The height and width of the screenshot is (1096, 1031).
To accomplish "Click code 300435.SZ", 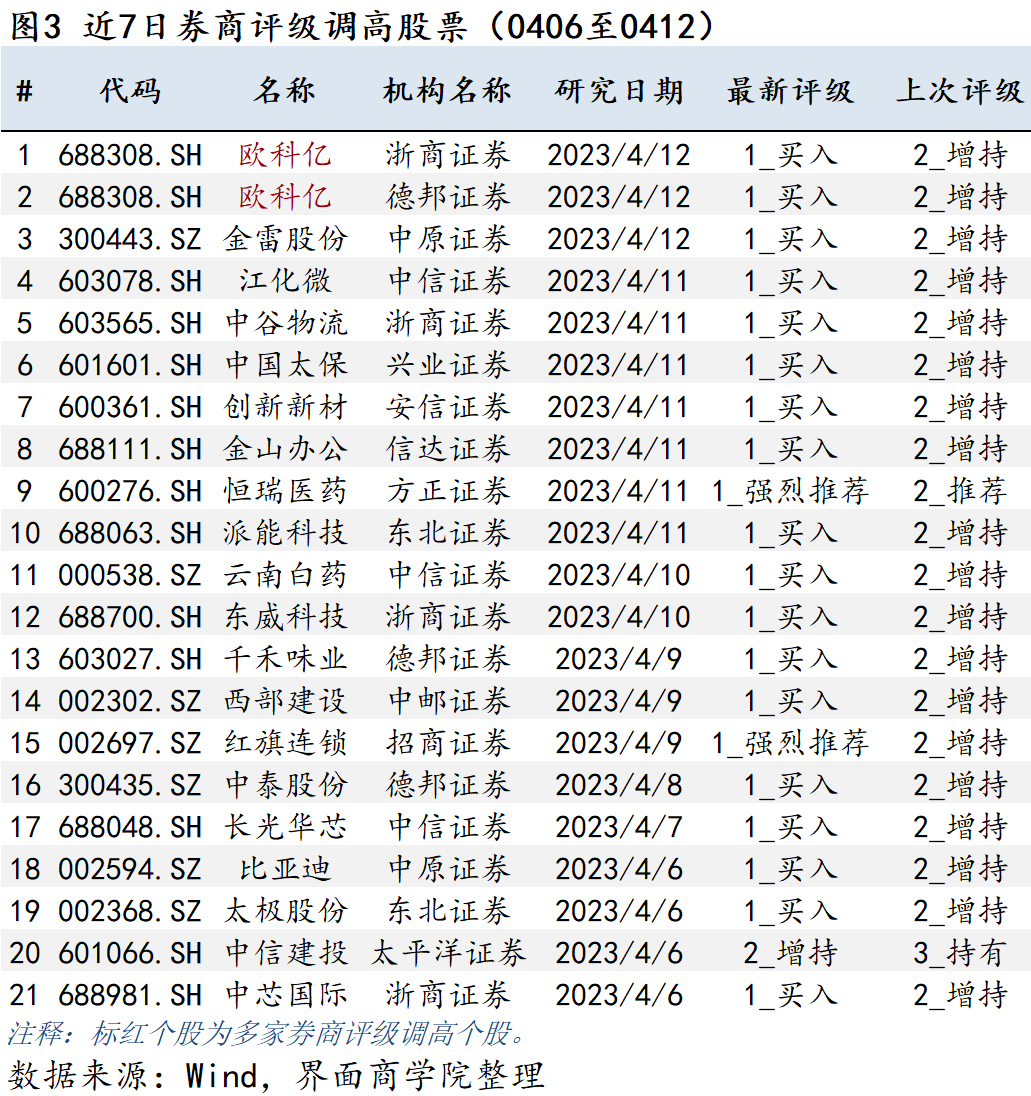I will click(130, 785).
